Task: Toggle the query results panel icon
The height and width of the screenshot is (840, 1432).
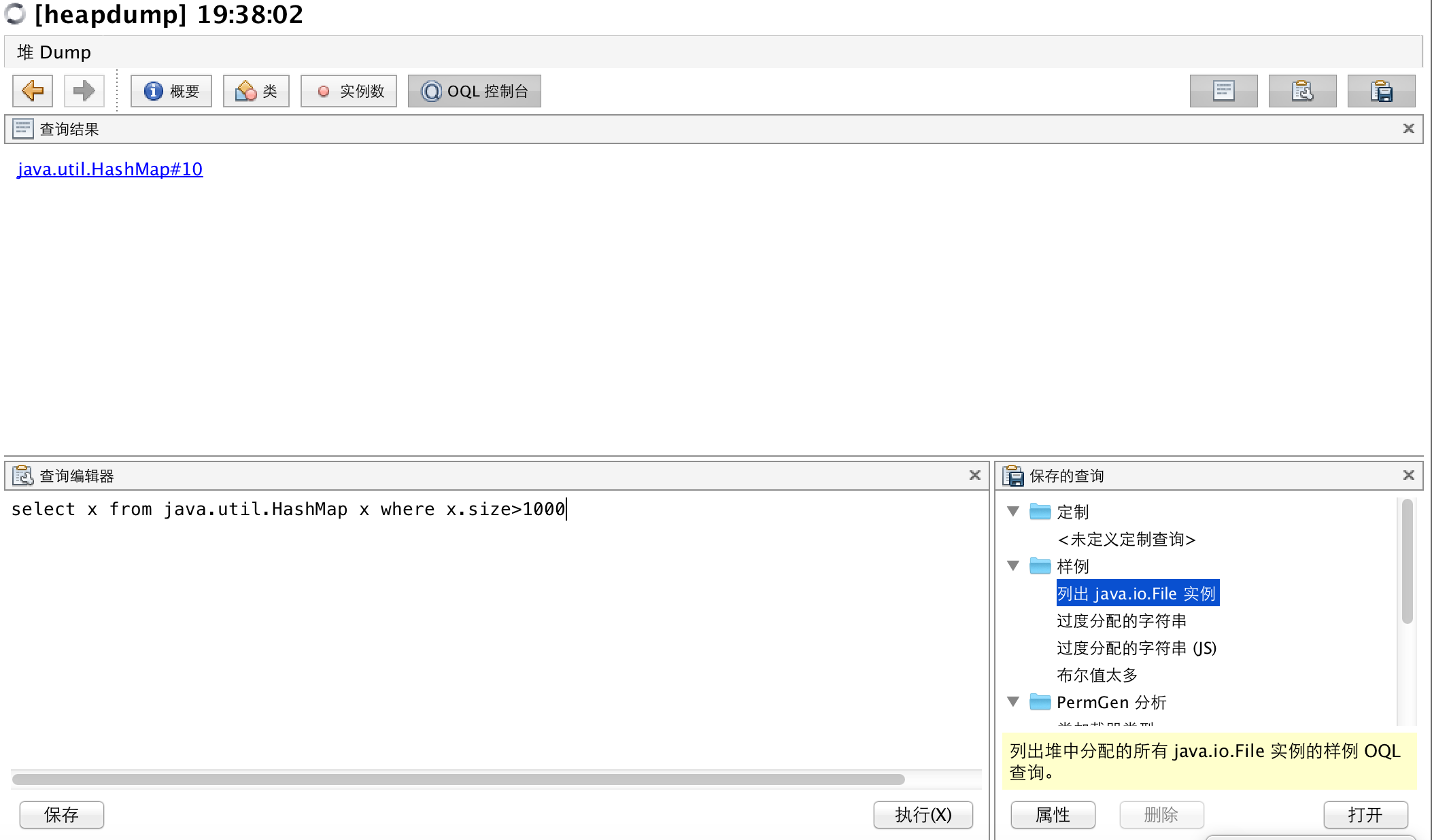Action: click(1224, 91)
